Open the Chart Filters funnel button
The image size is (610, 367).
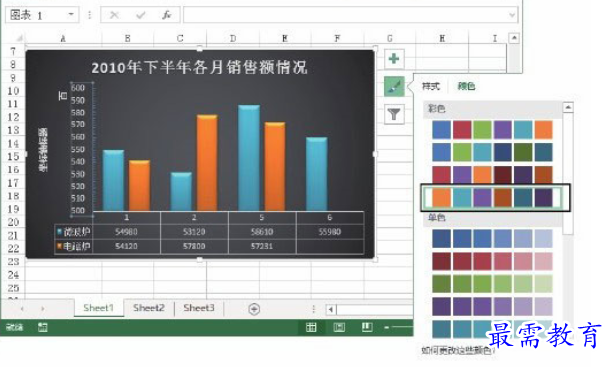(394, 114)
